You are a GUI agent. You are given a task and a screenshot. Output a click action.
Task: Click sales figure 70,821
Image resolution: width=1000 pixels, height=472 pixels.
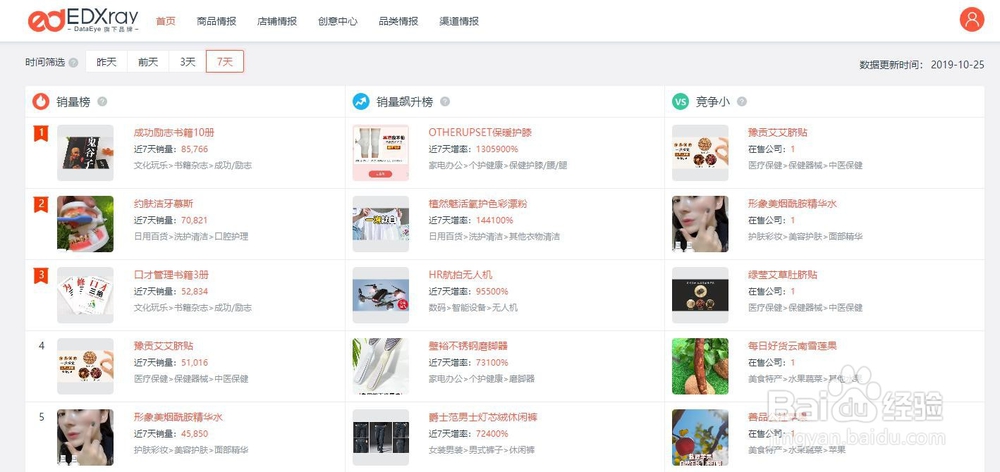click(195, 220)
